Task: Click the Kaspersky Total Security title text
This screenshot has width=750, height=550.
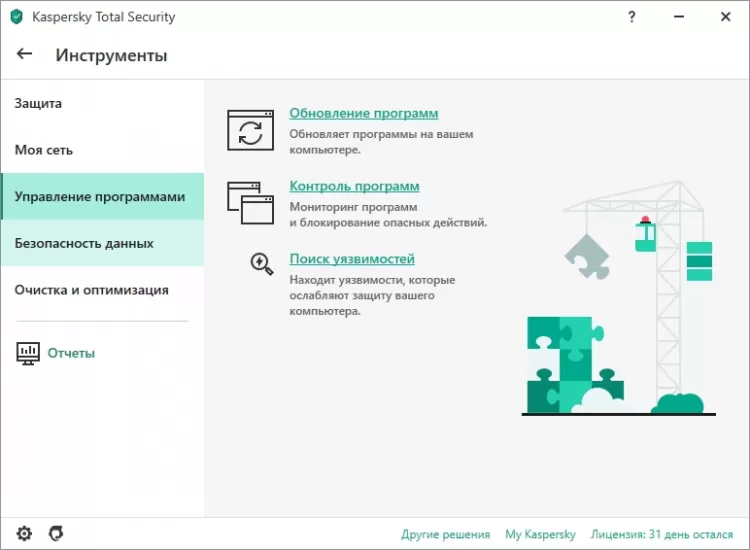Action: click(103, 17)
